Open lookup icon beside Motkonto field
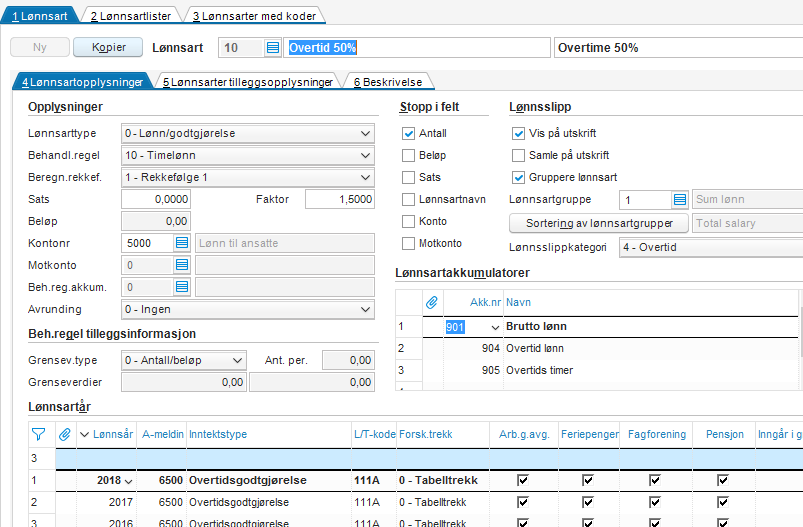This screenshot has height=527, width=803. (182, 265)
